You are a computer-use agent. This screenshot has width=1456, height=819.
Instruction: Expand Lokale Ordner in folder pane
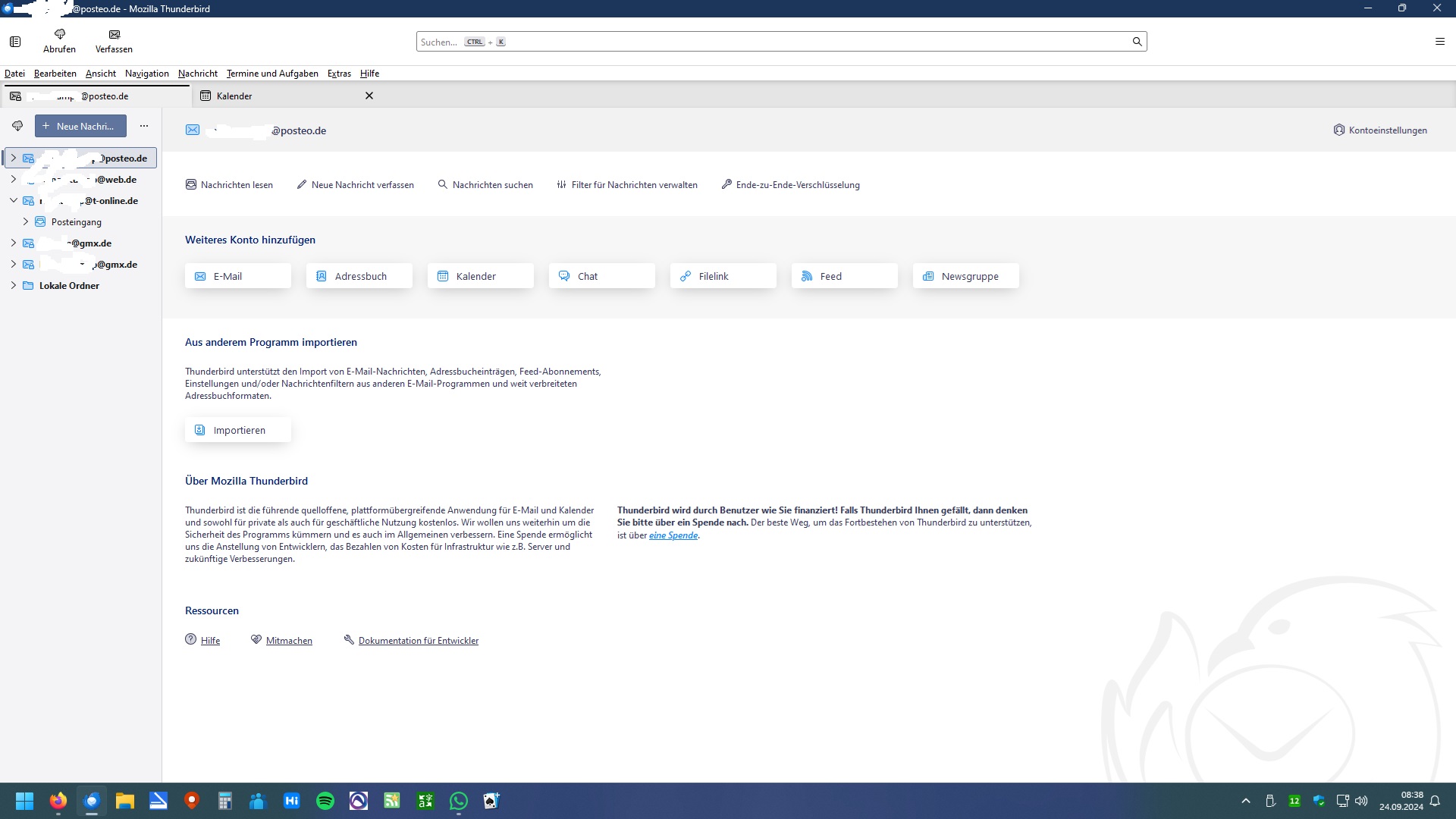(x=13, y=286)
